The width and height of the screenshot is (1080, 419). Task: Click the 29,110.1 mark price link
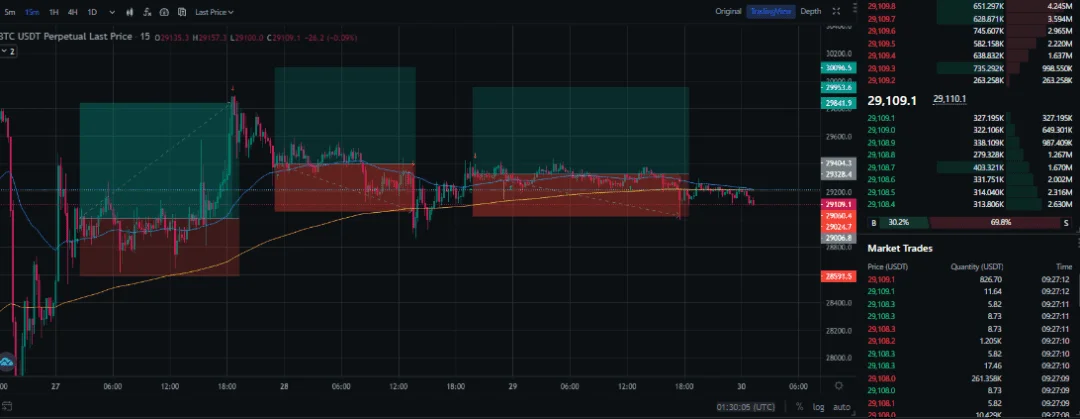(949, 99)
